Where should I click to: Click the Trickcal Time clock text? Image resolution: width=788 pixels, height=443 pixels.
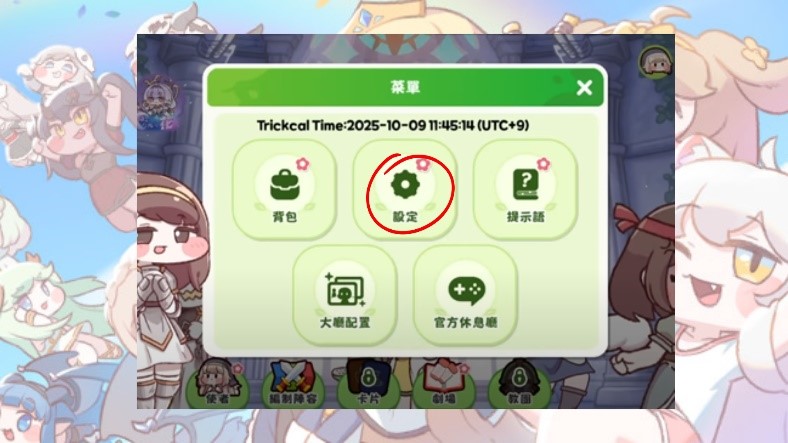coord(392,125)
